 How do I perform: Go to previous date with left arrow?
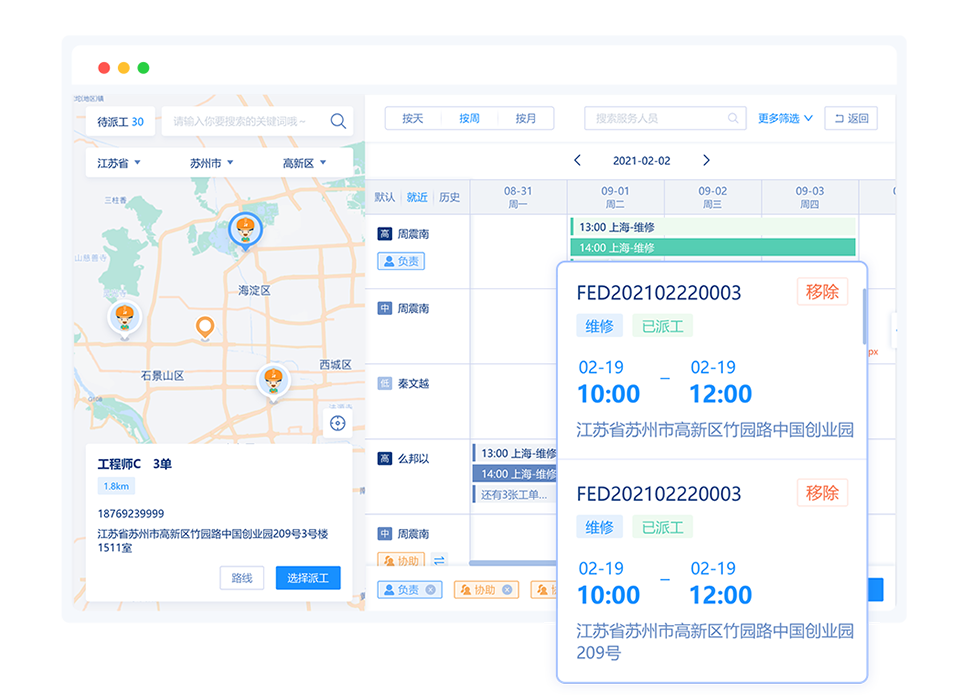pyautogui.click(x=577, y=161)
